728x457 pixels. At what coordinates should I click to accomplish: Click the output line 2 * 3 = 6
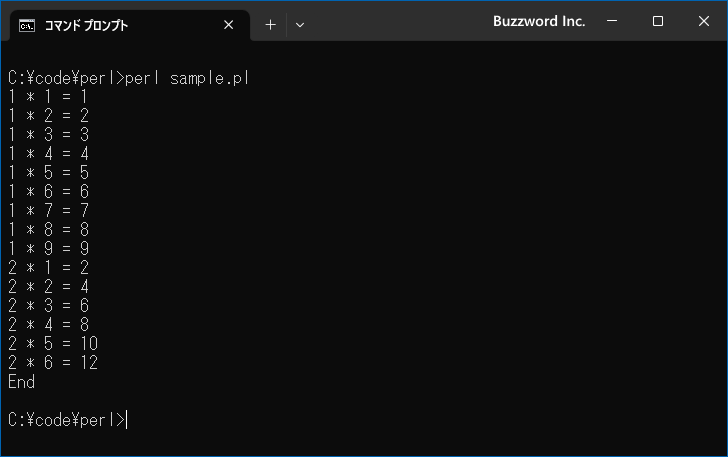pos(48,306)
